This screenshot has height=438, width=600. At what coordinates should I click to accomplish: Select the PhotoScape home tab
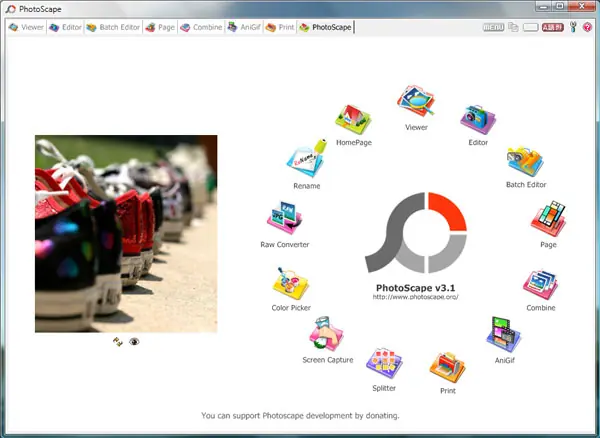(326, 28)
